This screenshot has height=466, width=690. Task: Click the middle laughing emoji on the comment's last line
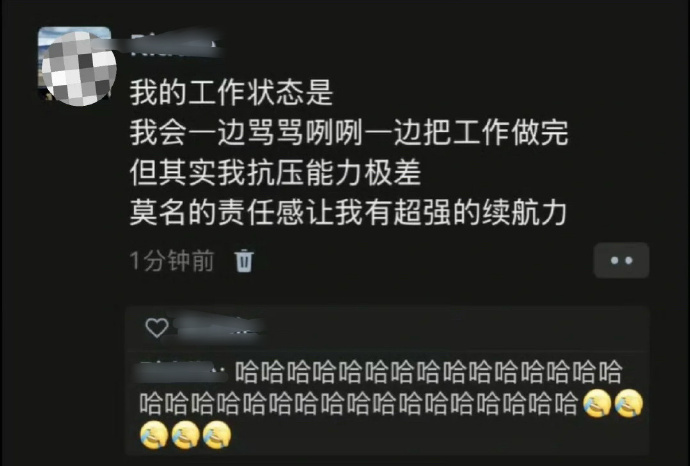pos(186,435)
